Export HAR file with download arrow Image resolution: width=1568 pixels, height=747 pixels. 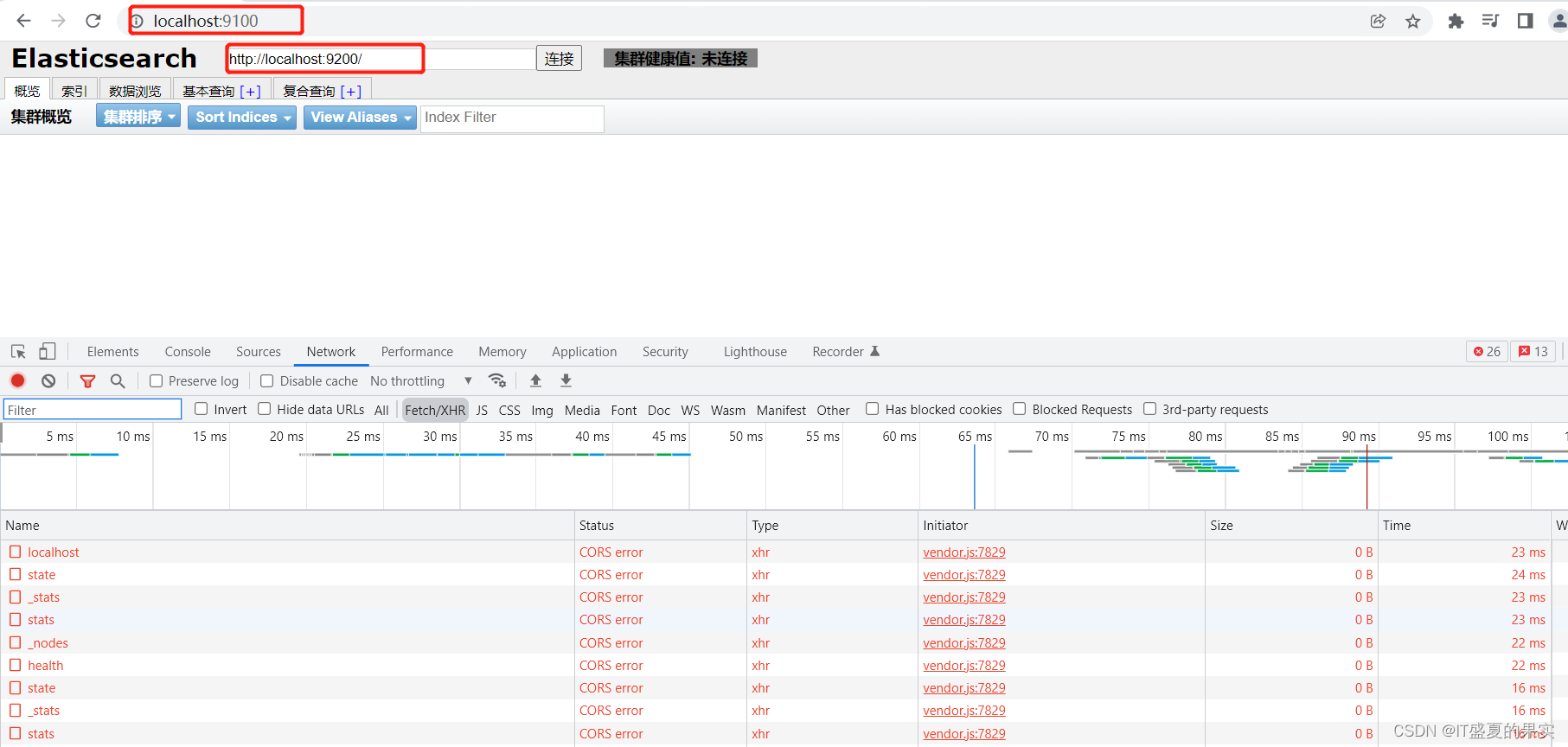coord(566,380)
